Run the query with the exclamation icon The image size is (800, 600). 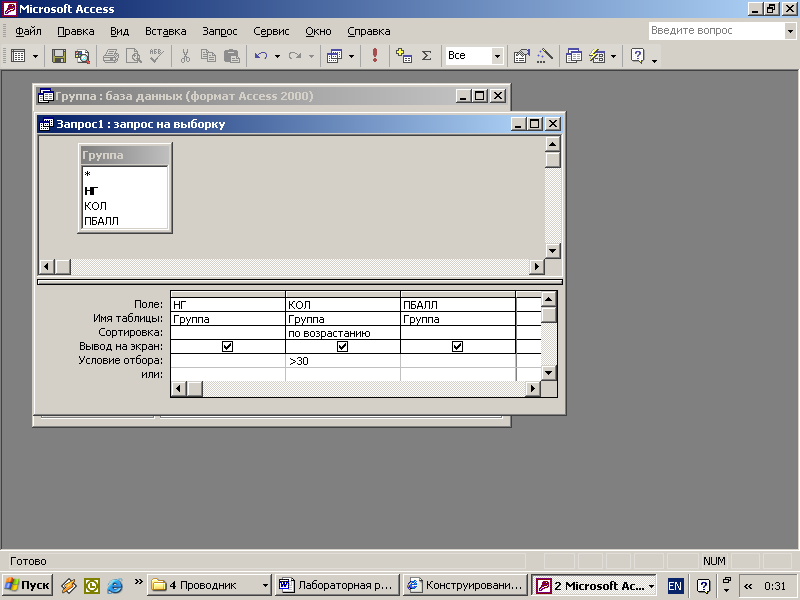(375, 56)
